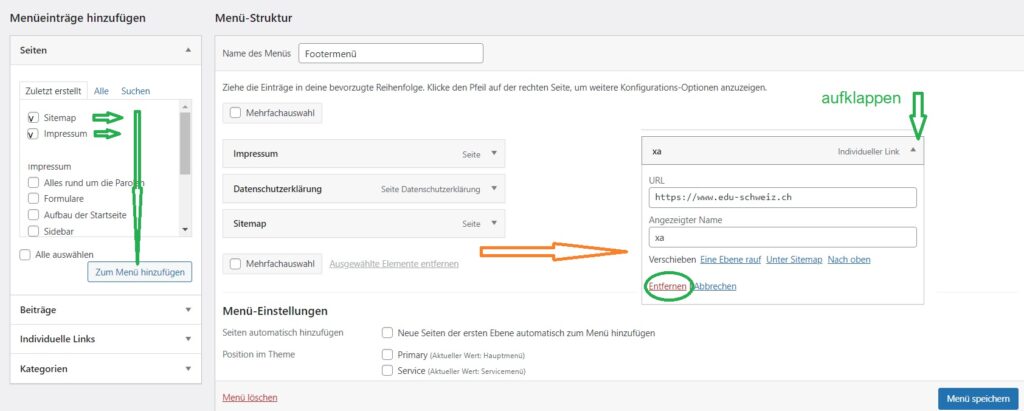Viewport: 1024px width, 411px height.
Task: Expand the Beiträge section
Action: coord(187,310)
